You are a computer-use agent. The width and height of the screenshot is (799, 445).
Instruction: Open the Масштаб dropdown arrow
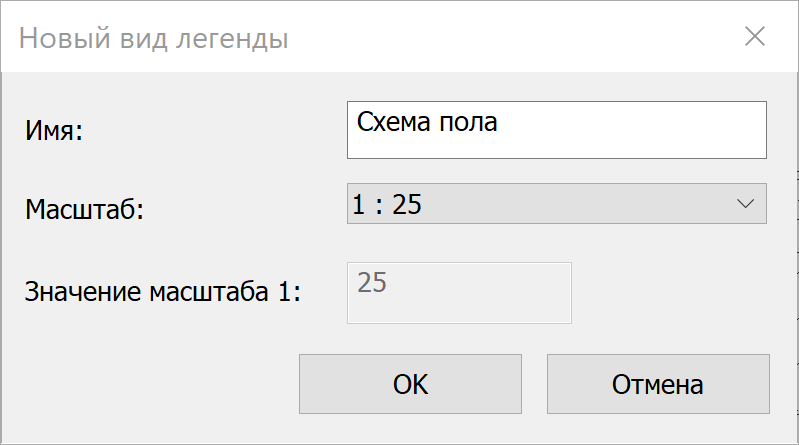click(x=745, y=204)
